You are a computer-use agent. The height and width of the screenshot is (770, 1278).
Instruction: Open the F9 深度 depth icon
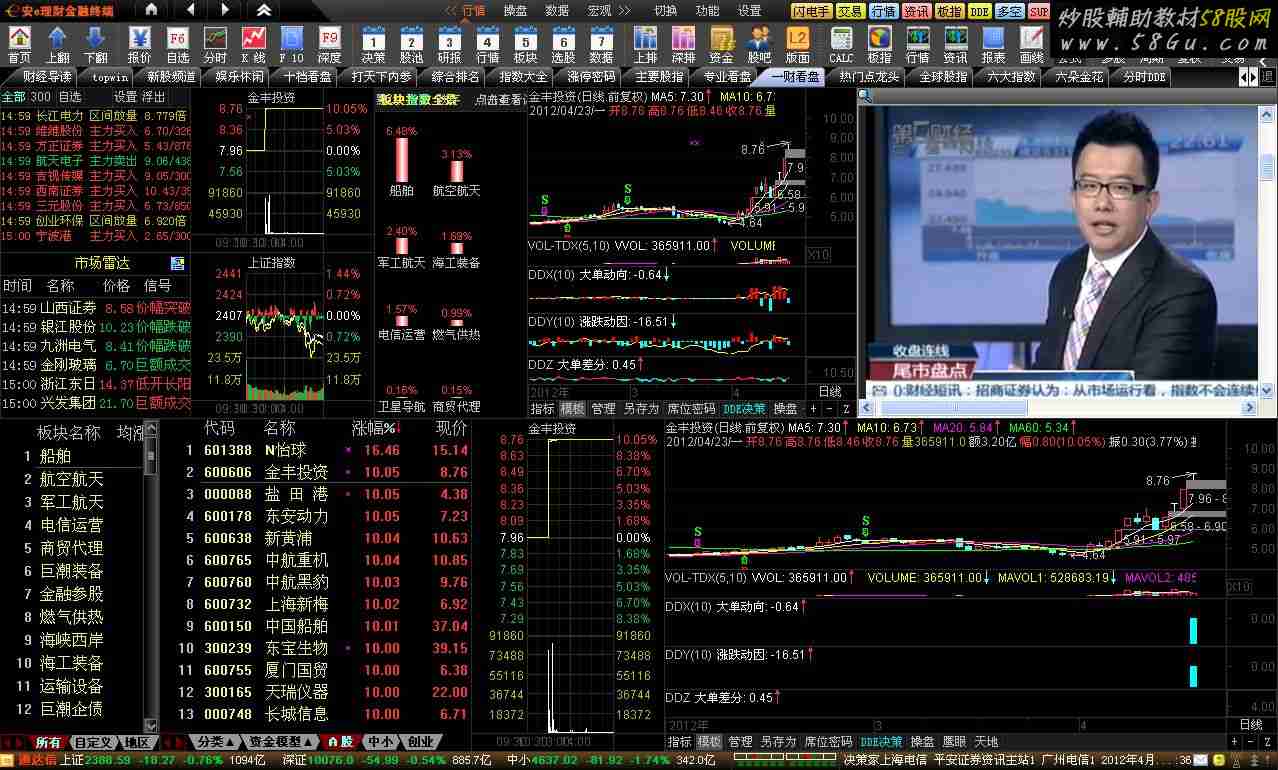329,44
